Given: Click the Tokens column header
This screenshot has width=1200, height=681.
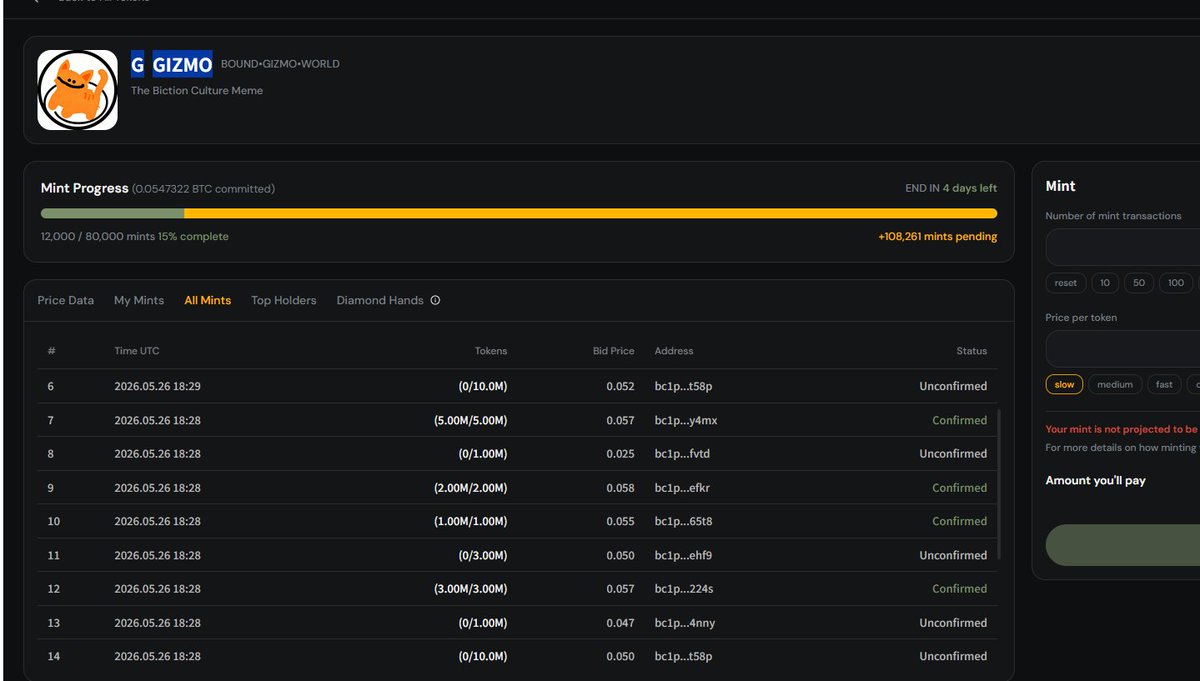Looking at the screenshot, I should pos(491,351).
